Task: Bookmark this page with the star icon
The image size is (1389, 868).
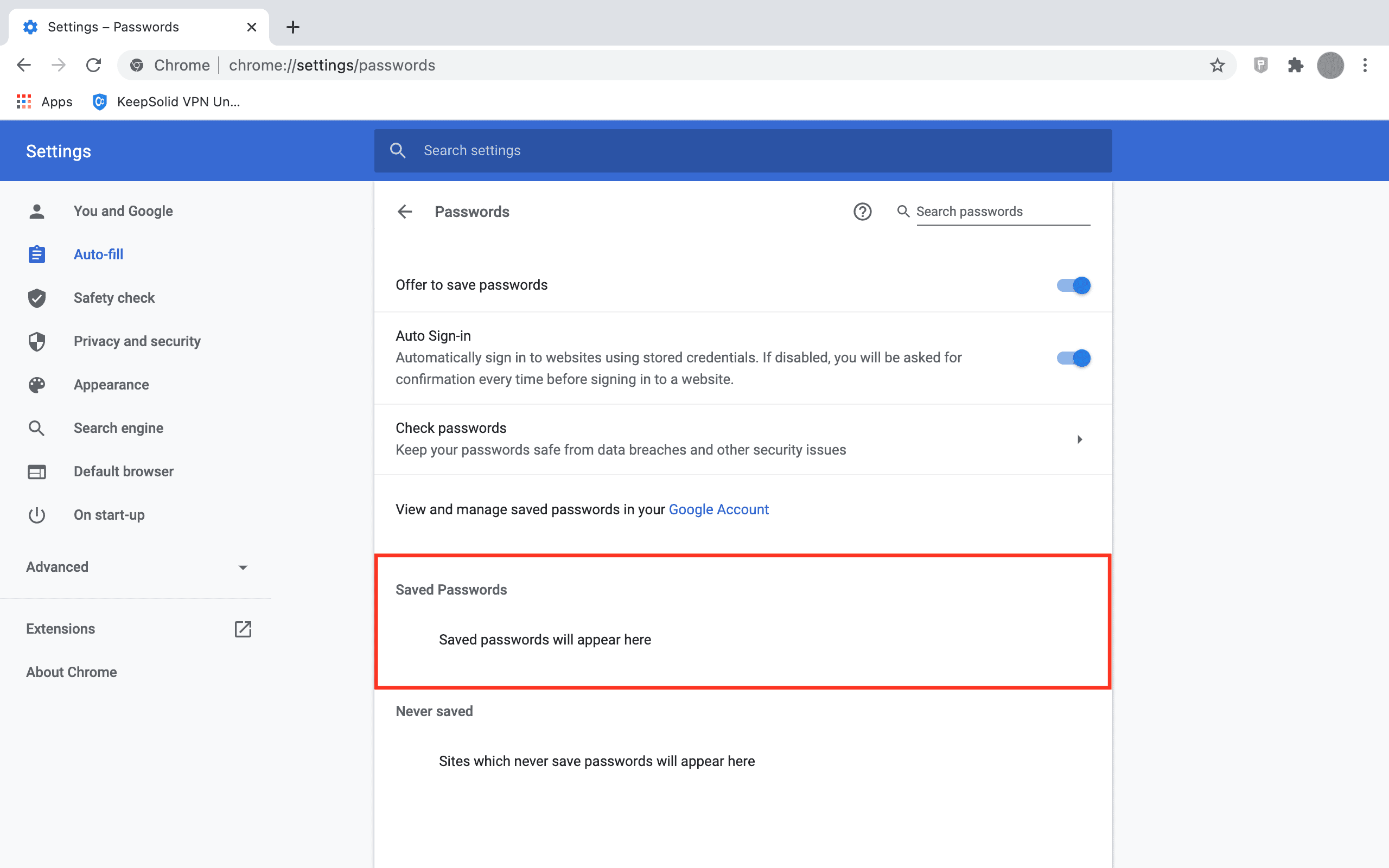Action: coord(1217,66)
